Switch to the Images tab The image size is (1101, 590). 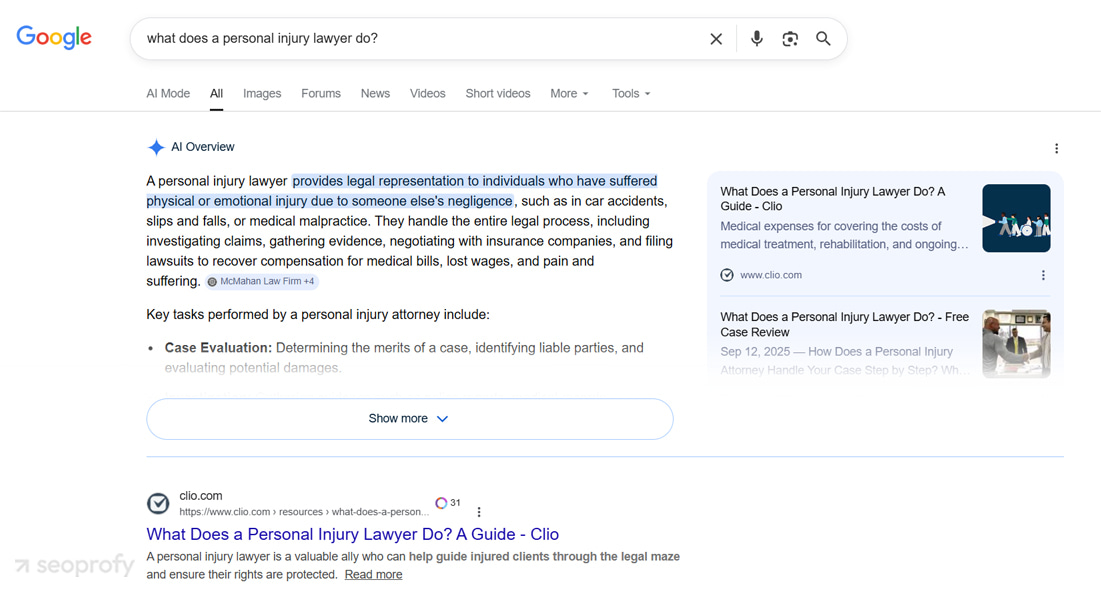pos(262,93)
